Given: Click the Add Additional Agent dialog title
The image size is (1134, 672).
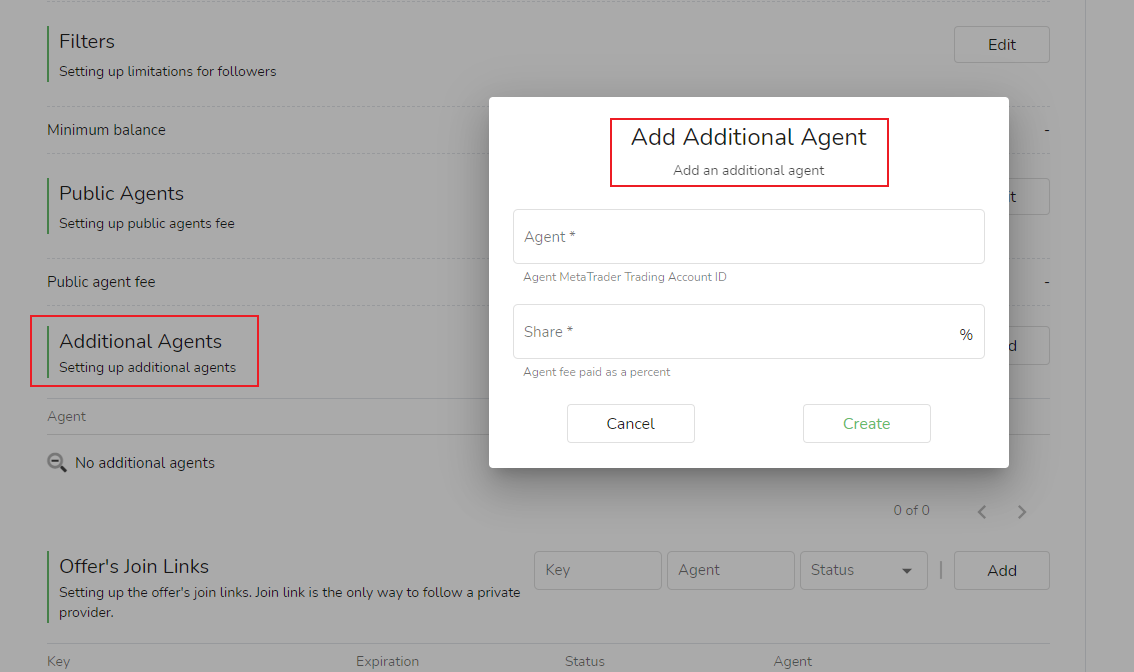Looking at the screenshot, I should click(748, 138).
